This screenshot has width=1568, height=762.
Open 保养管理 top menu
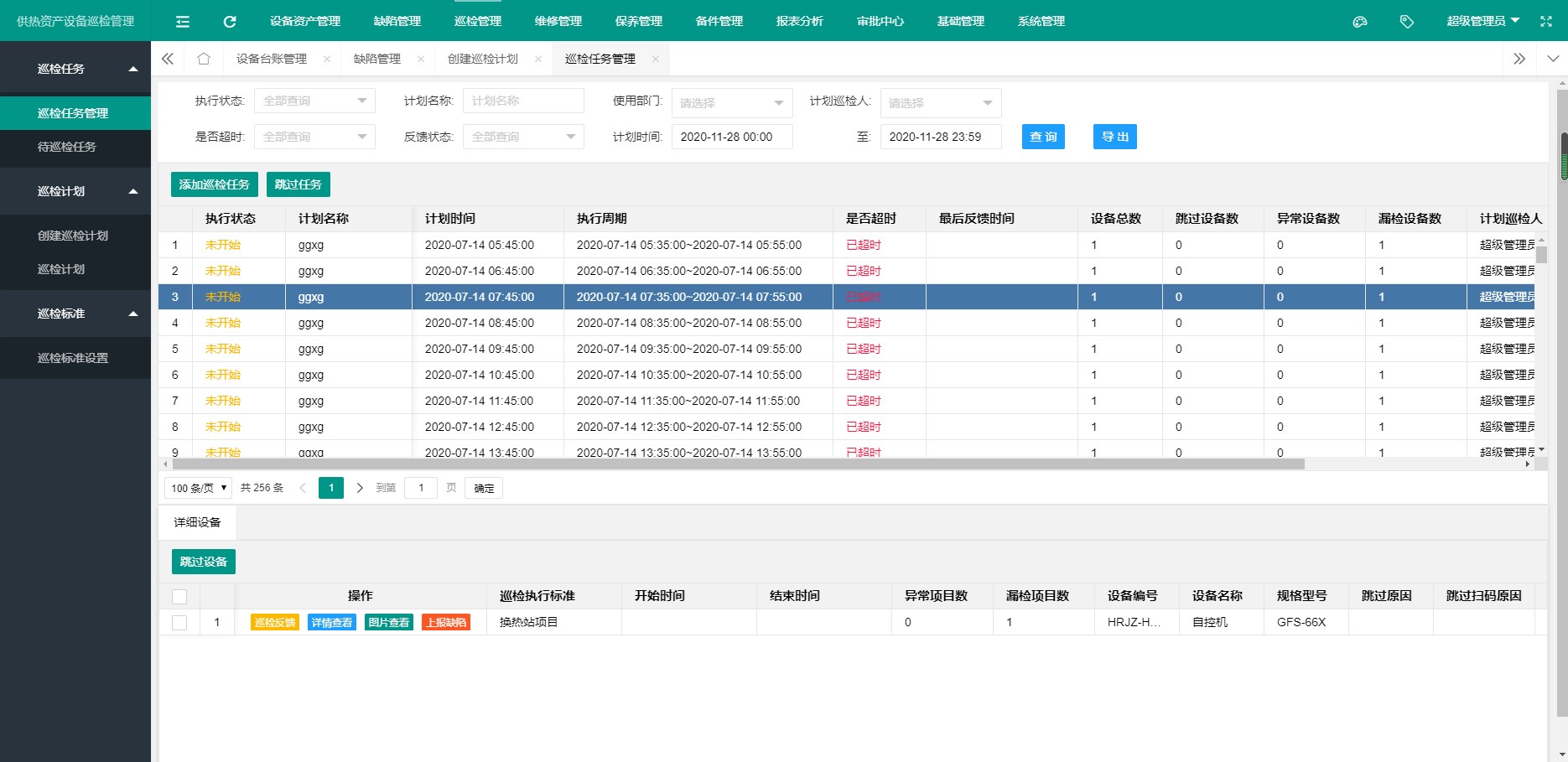coord(639,21)
